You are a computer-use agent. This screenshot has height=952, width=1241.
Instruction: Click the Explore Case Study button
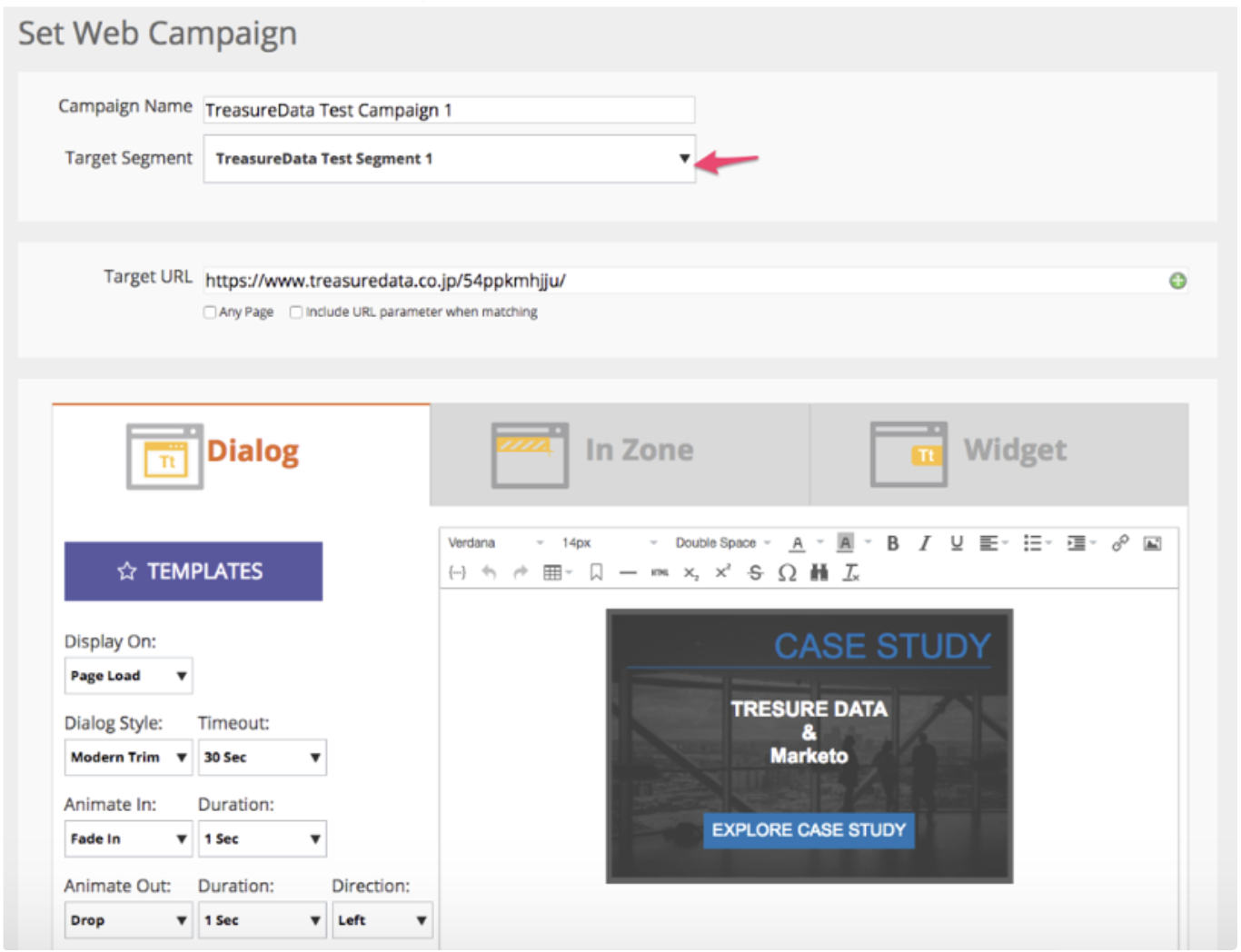pos(809,830)
